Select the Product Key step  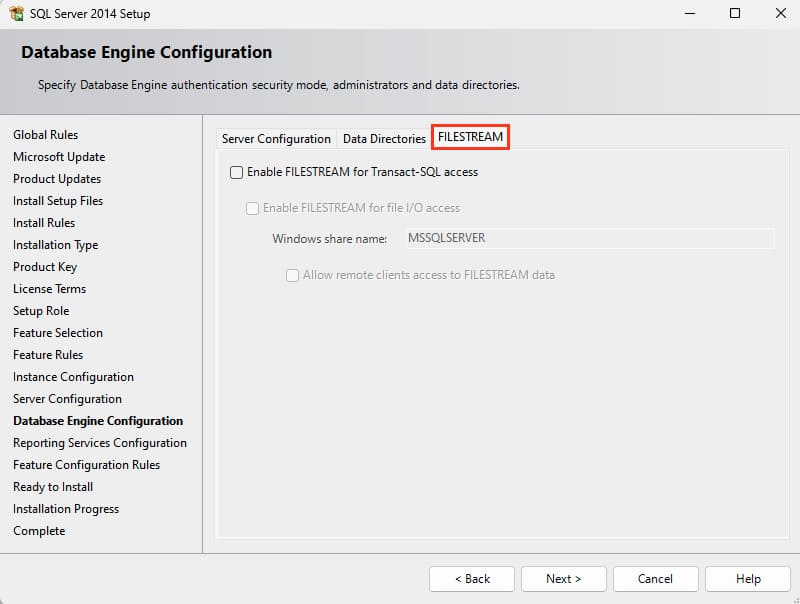point(45,267)
